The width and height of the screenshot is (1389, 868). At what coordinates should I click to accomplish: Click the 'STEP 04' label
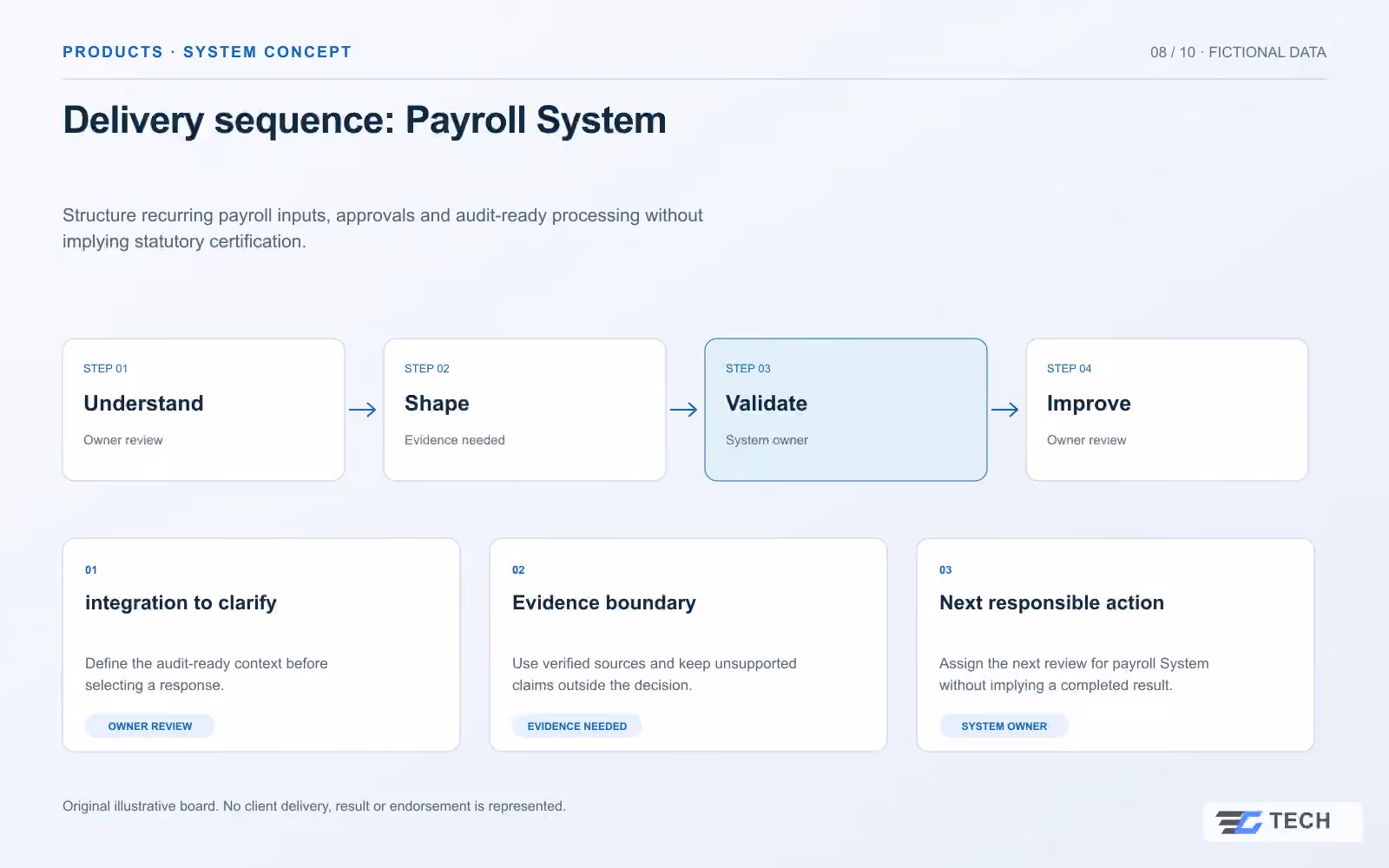[1070, 369]
